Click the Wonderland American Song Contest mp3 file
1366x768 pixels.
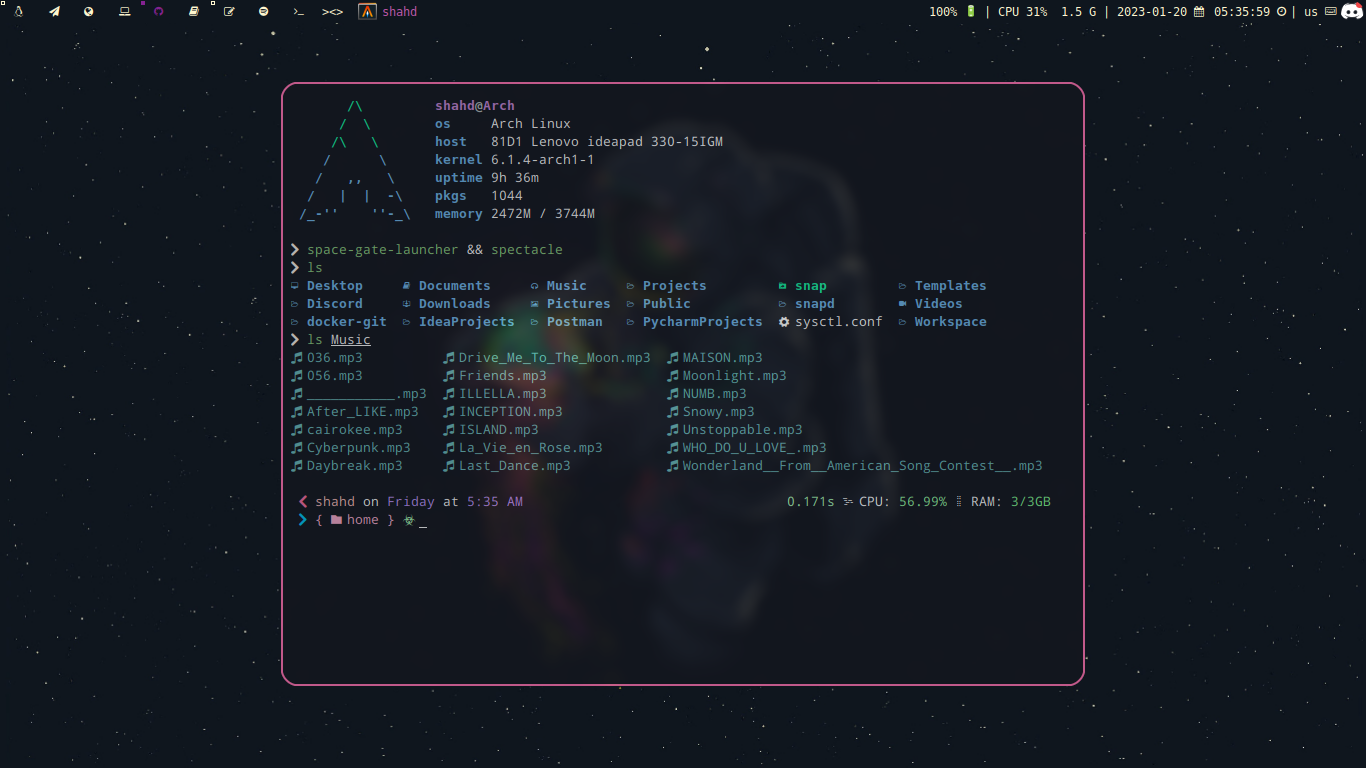pyautogui.click(x=863, y=466)
